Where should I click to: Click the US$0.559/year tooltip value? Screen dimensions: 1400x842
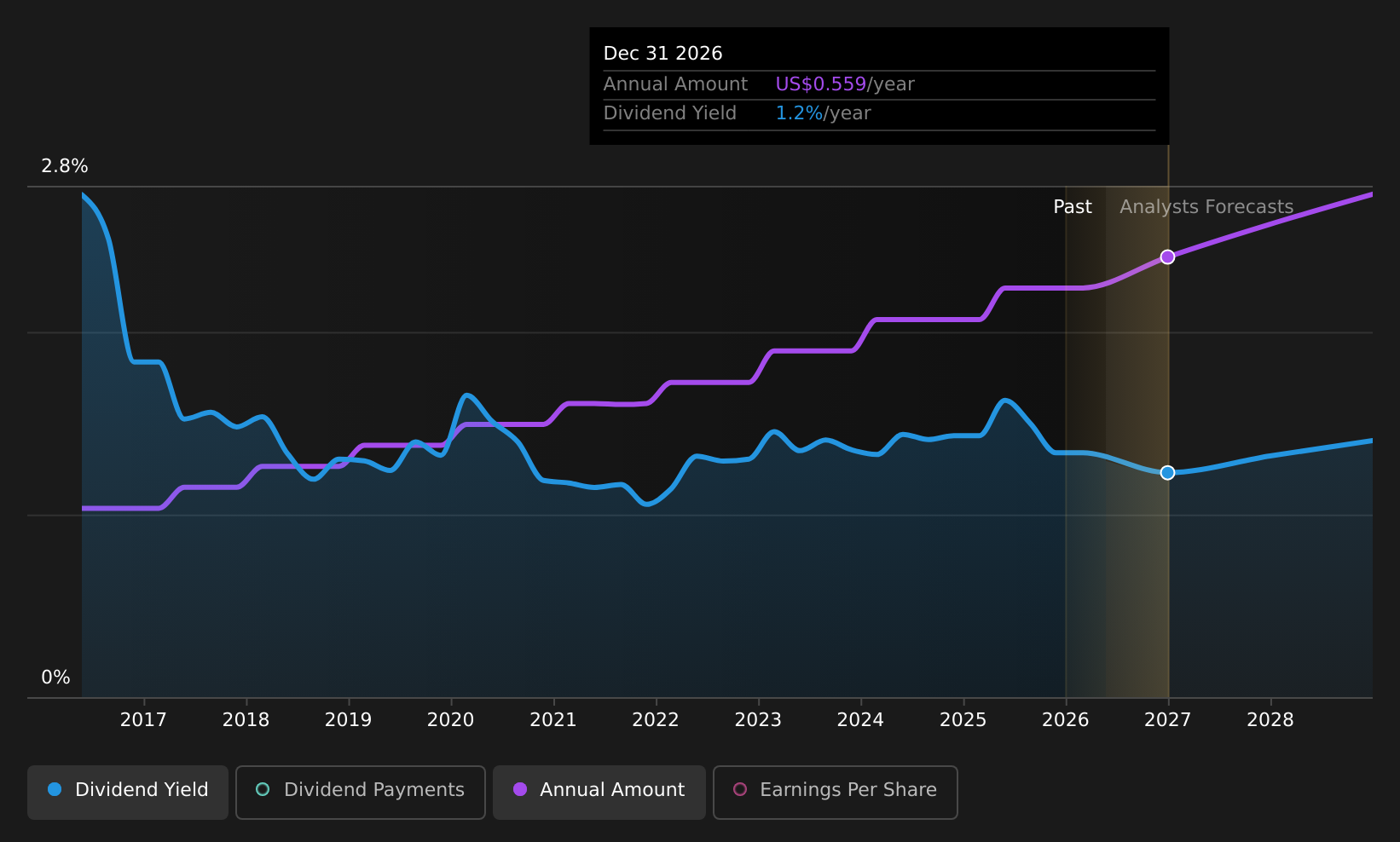845,84
